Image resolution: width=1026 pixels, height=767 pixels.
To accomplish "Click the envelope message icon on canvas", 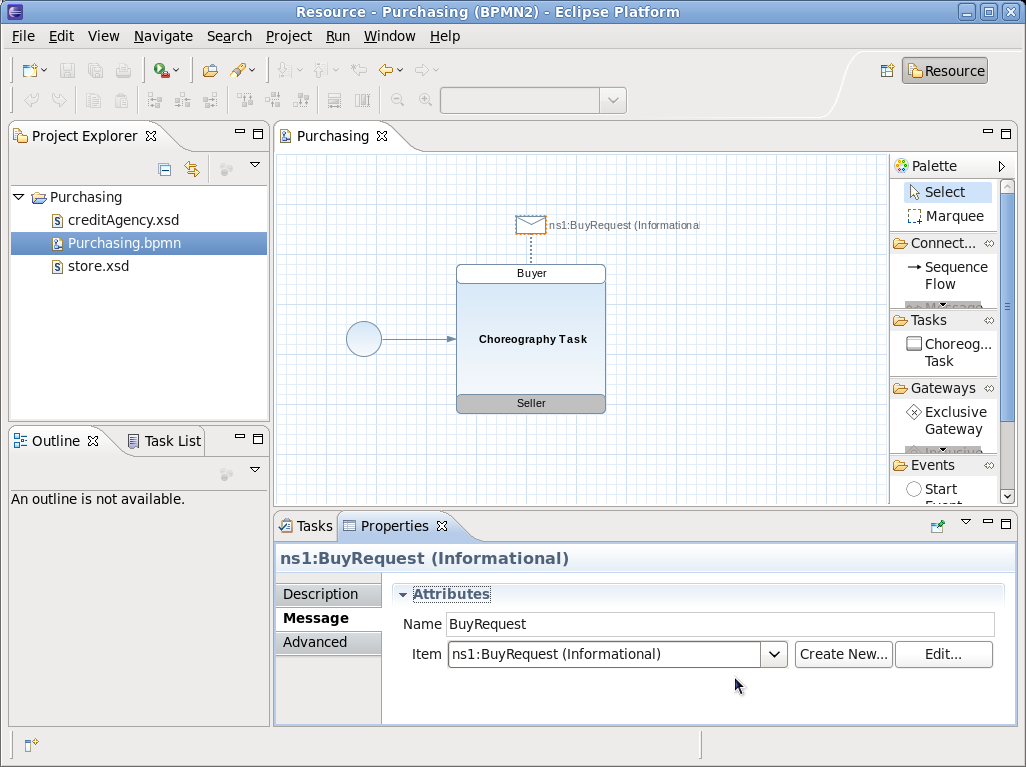I will (531, 224).
